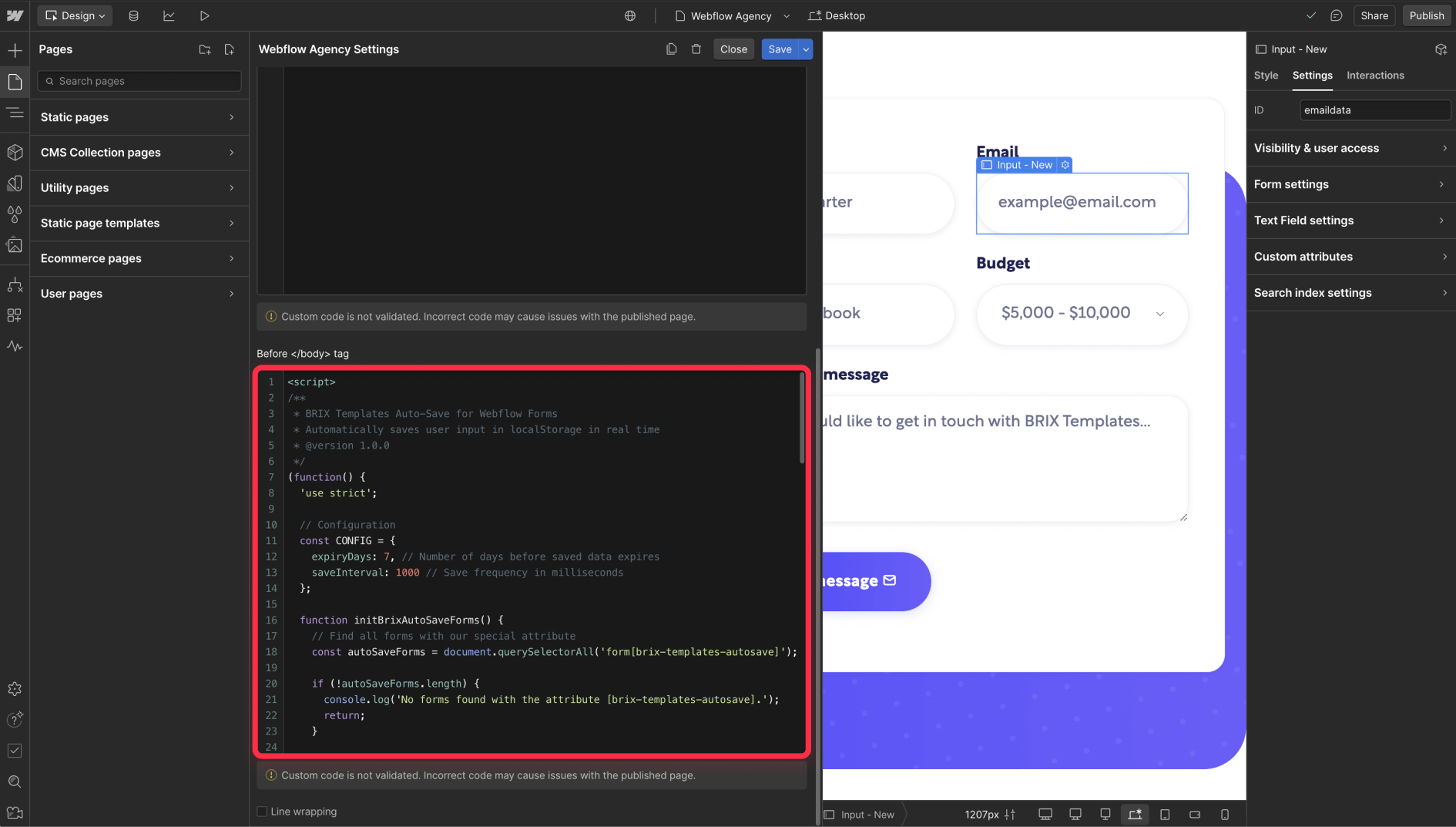
Task: Open the Help question icon
Action: pyautogui.click(x=15, y=720)
